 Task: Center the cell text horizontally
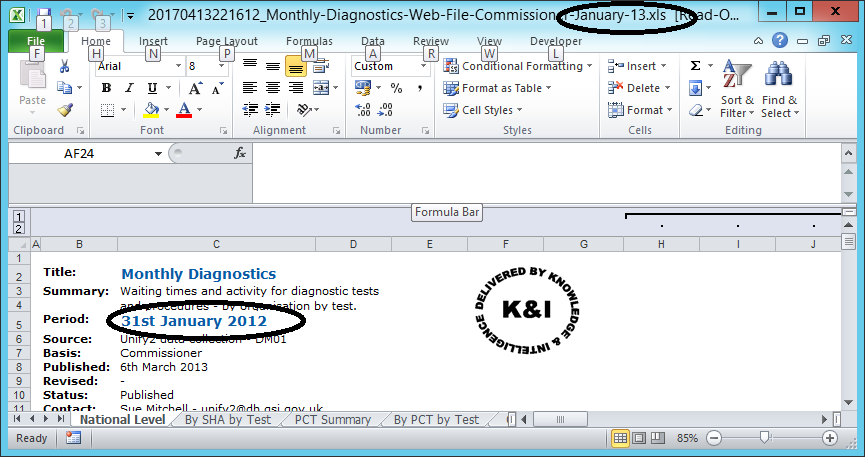273,88
